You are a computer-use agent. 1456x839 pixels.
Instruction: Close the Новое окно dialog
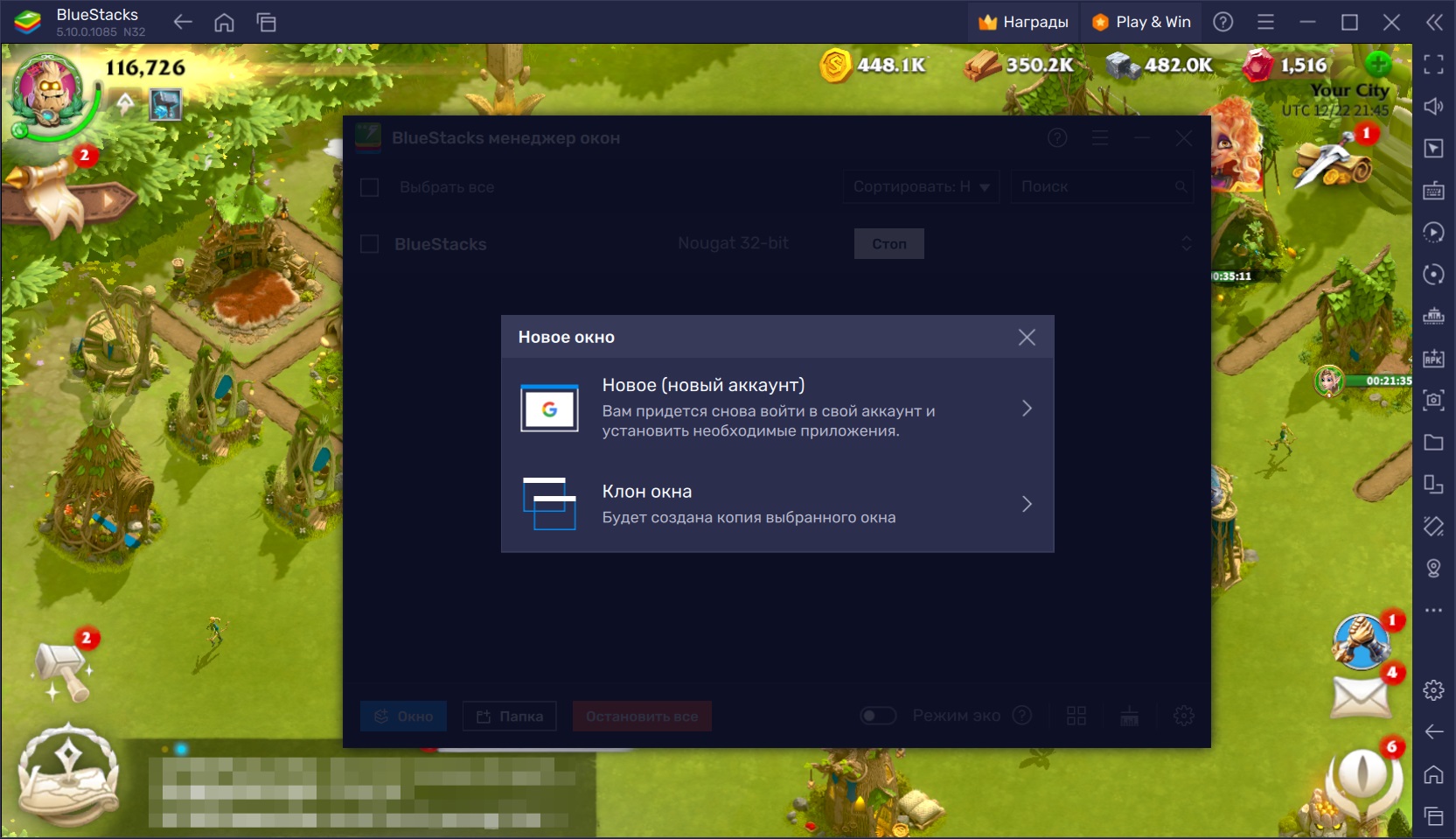[1027, 337]
